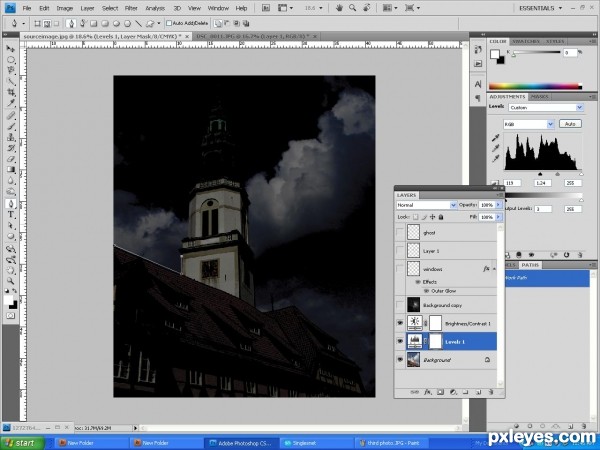Image resolution: width=600 pixels, height=450 pixels.
Task: Click the white point eyedropper in Levels
Action: pyautogui.click(x=496, y=158)
